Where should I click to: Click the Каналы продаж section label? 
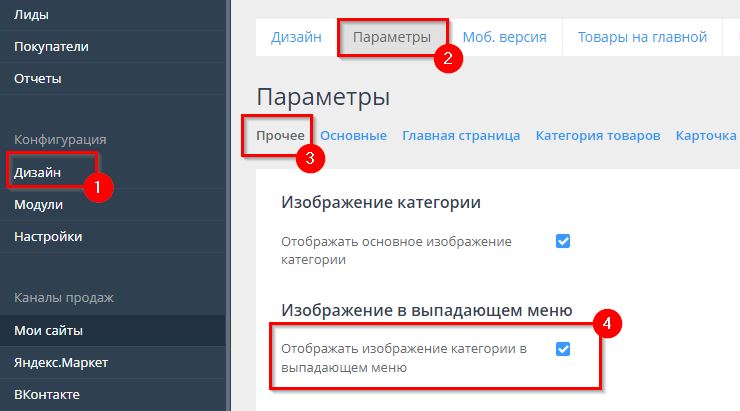pyautogui.click(x=64, y=298)
